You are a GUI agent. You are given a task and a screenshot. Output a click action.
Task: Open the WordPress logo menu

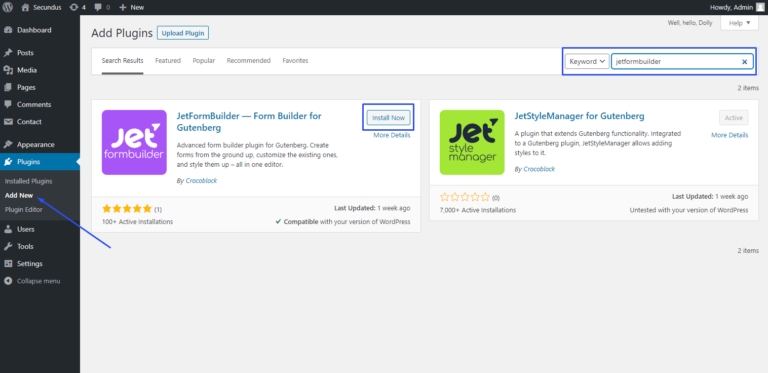click(8, 7)
